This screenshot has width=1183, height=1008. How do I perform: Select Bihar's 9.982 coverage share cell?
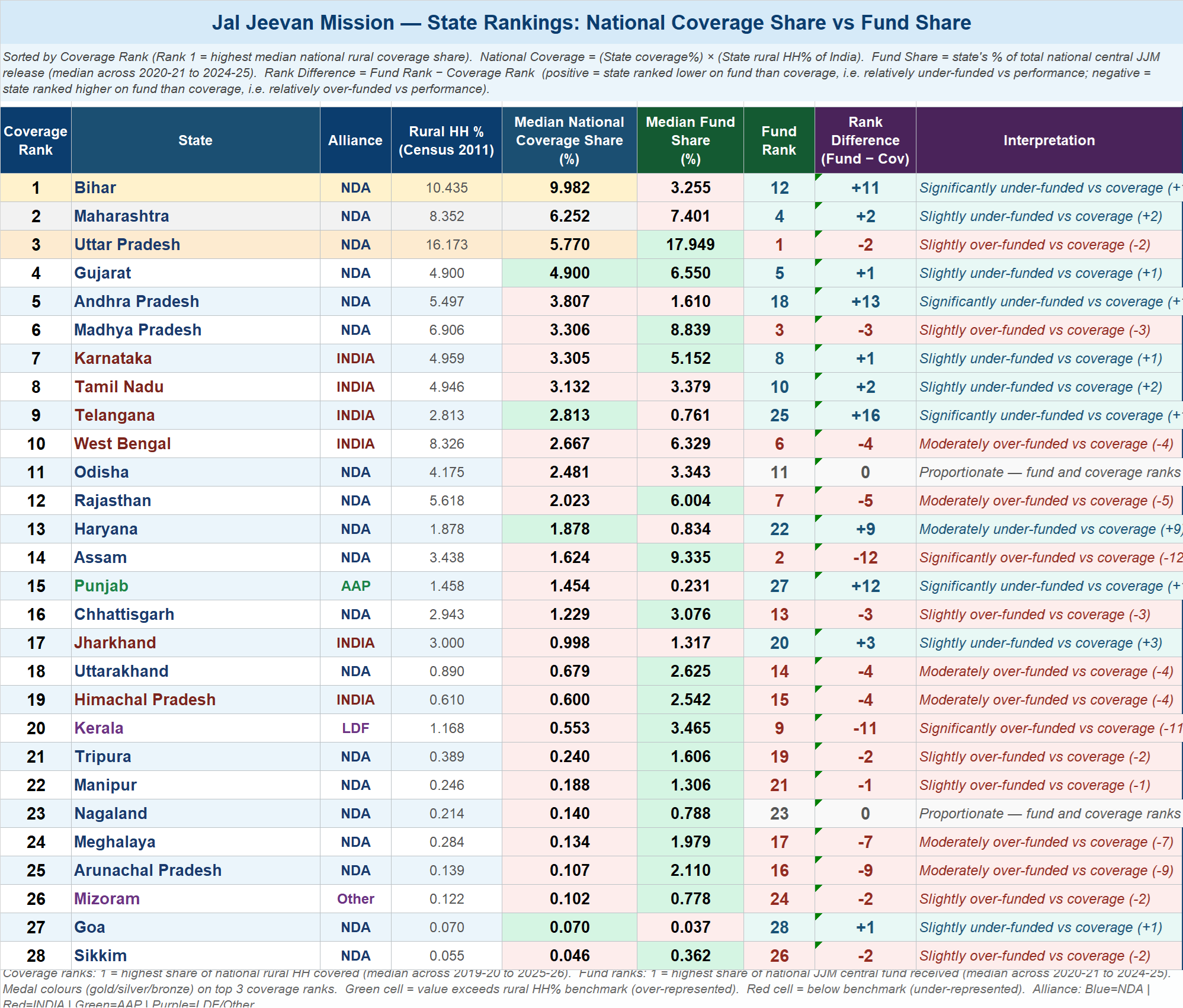[569, 188]
